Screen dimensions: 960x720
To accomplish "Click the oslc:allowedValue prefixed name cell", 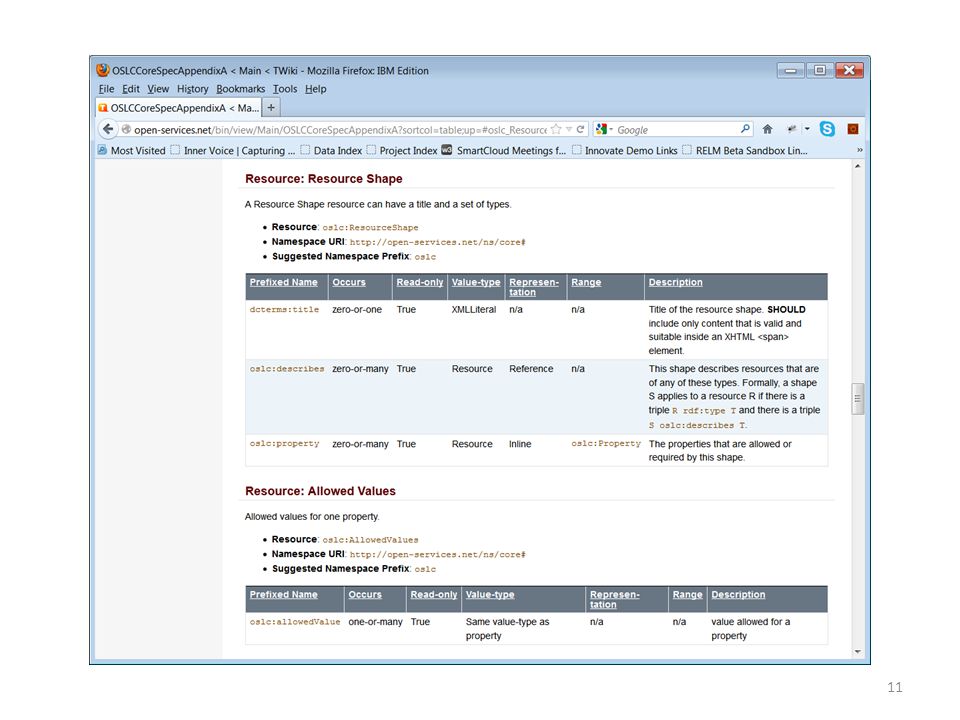I will tap(294, 622).
